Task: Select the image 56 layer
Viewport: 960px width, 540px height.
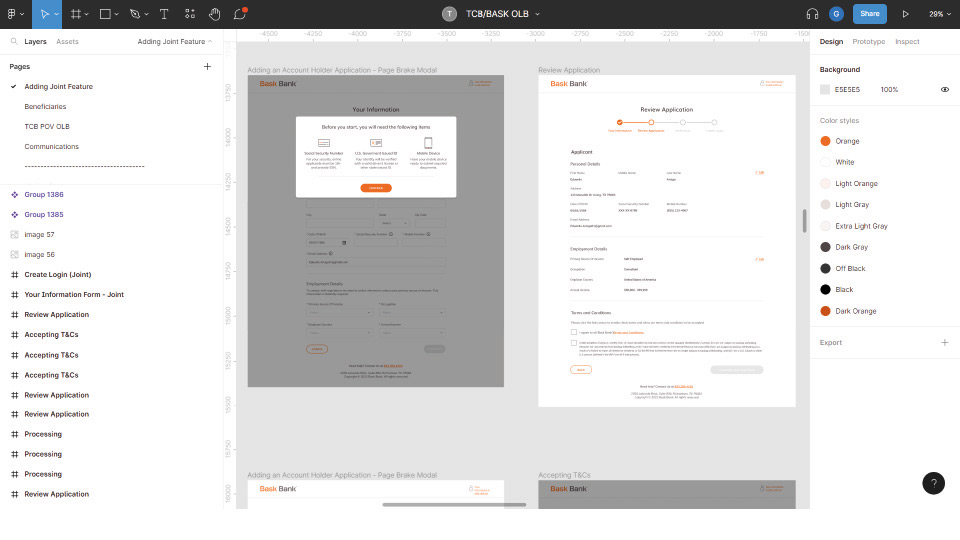Action: 39,255
